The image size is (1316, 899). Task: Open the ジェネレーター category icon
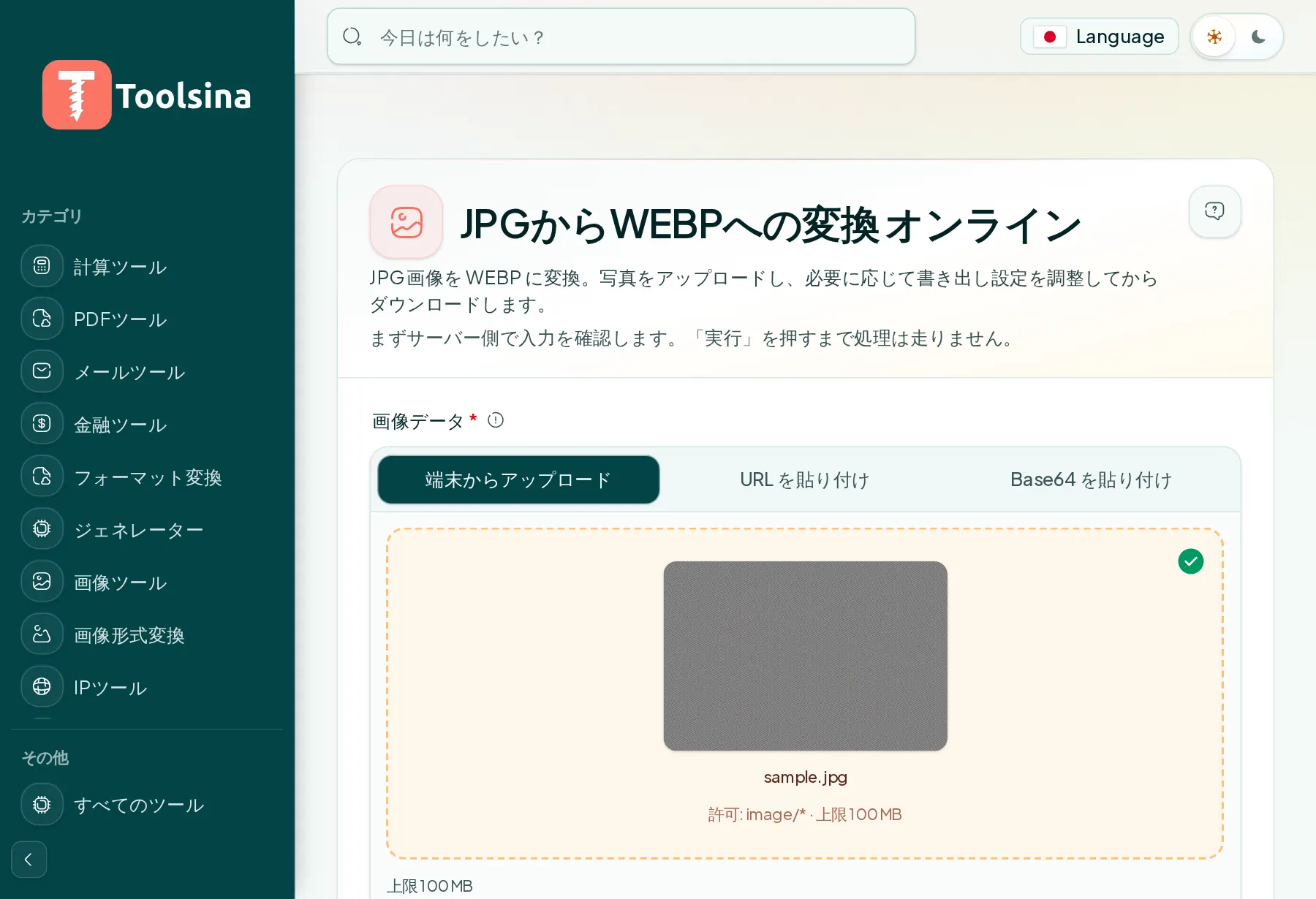point(42,529)
